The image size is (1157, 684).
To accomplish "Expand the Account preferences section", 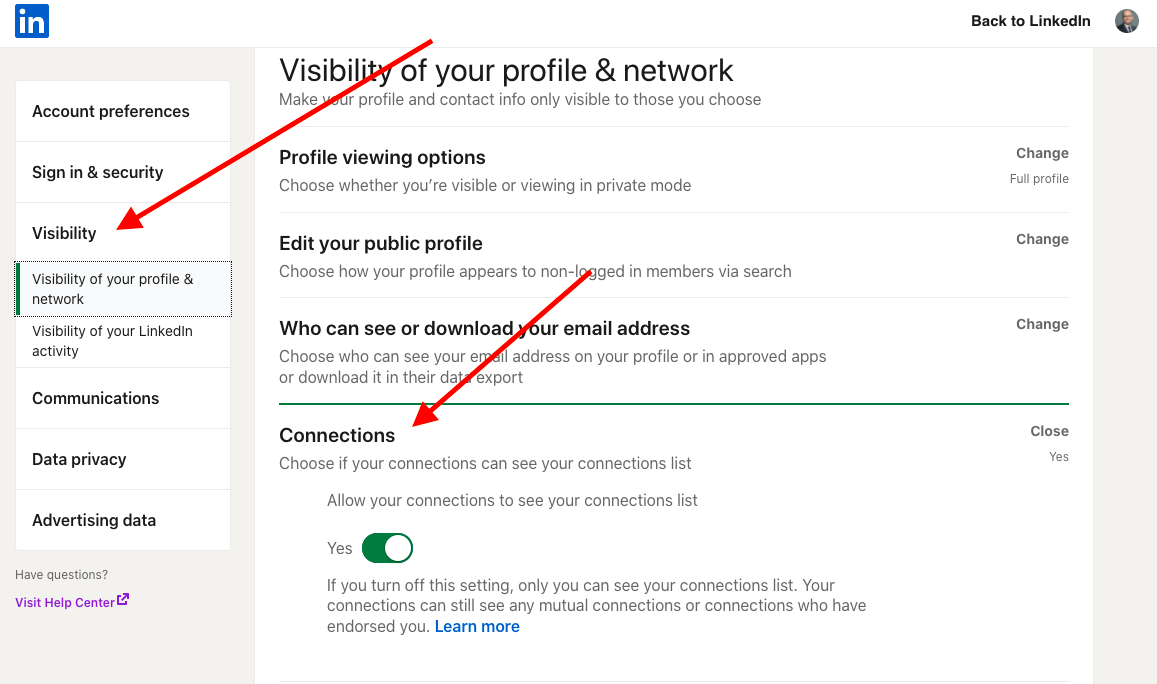I will 111,111.
